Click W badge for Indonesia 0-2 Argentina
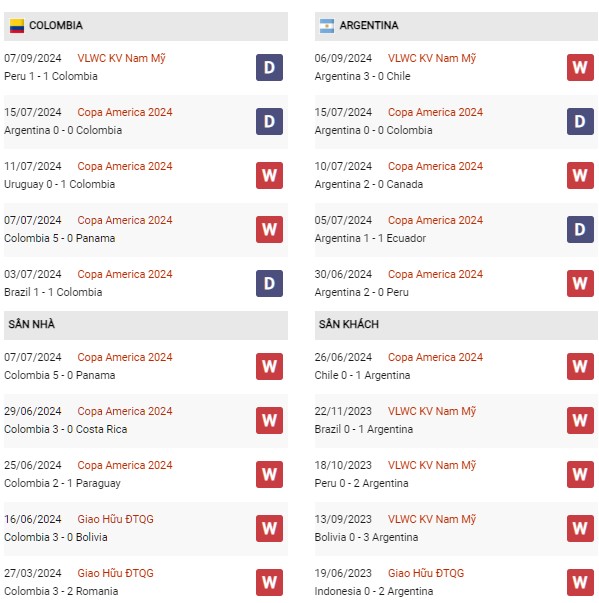Screen dimensions: 599x603 click(580, 583)
